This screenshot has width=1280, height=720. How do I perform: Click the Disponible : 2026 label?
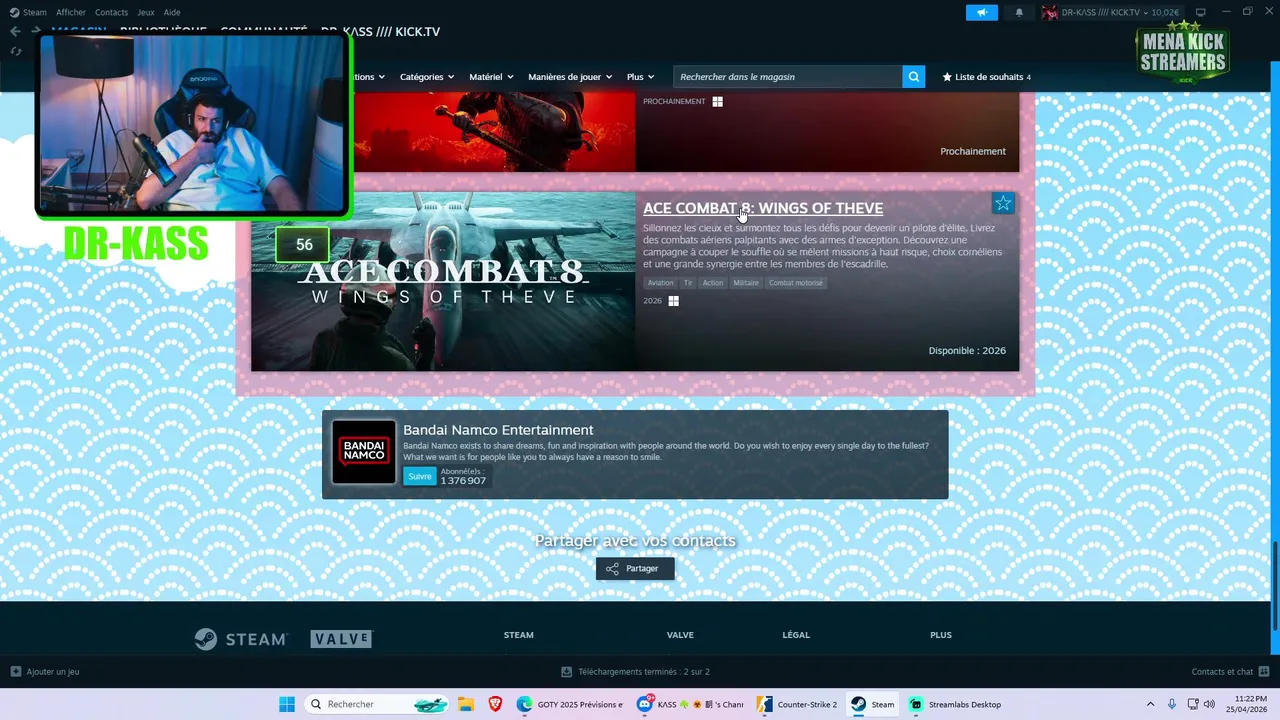(x=967, y=351)
